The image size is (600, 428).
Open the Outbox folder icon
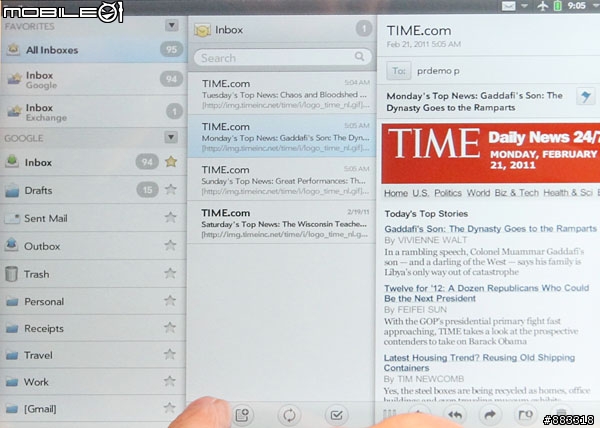click(11, 245)
